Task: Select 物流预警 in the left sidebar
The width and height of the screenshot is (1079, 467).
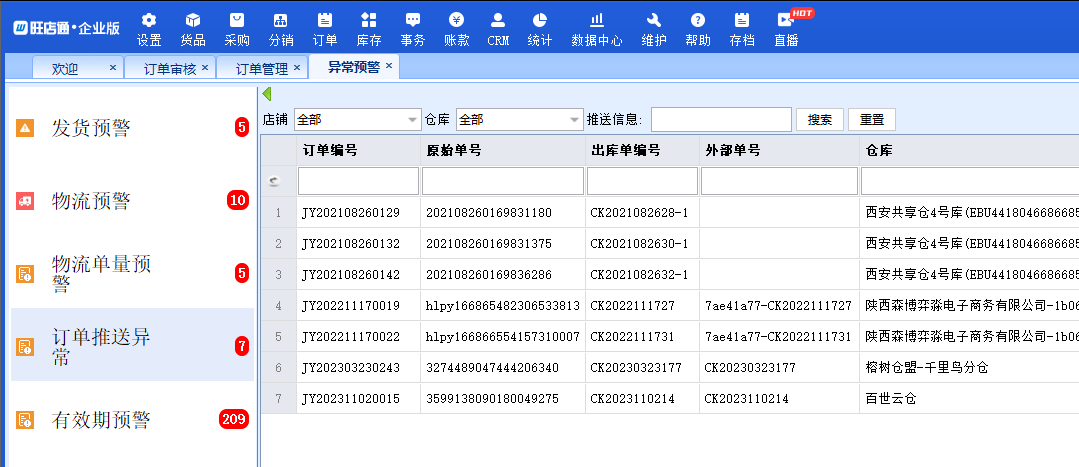Action: click(x=91, y=201)
